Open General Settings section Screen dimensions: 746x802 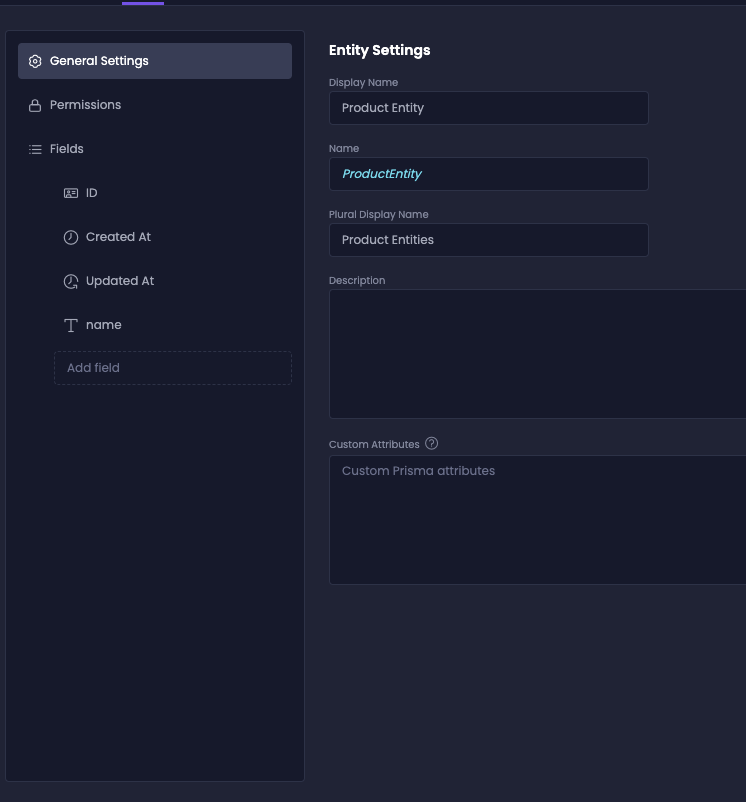coord(155,61)
